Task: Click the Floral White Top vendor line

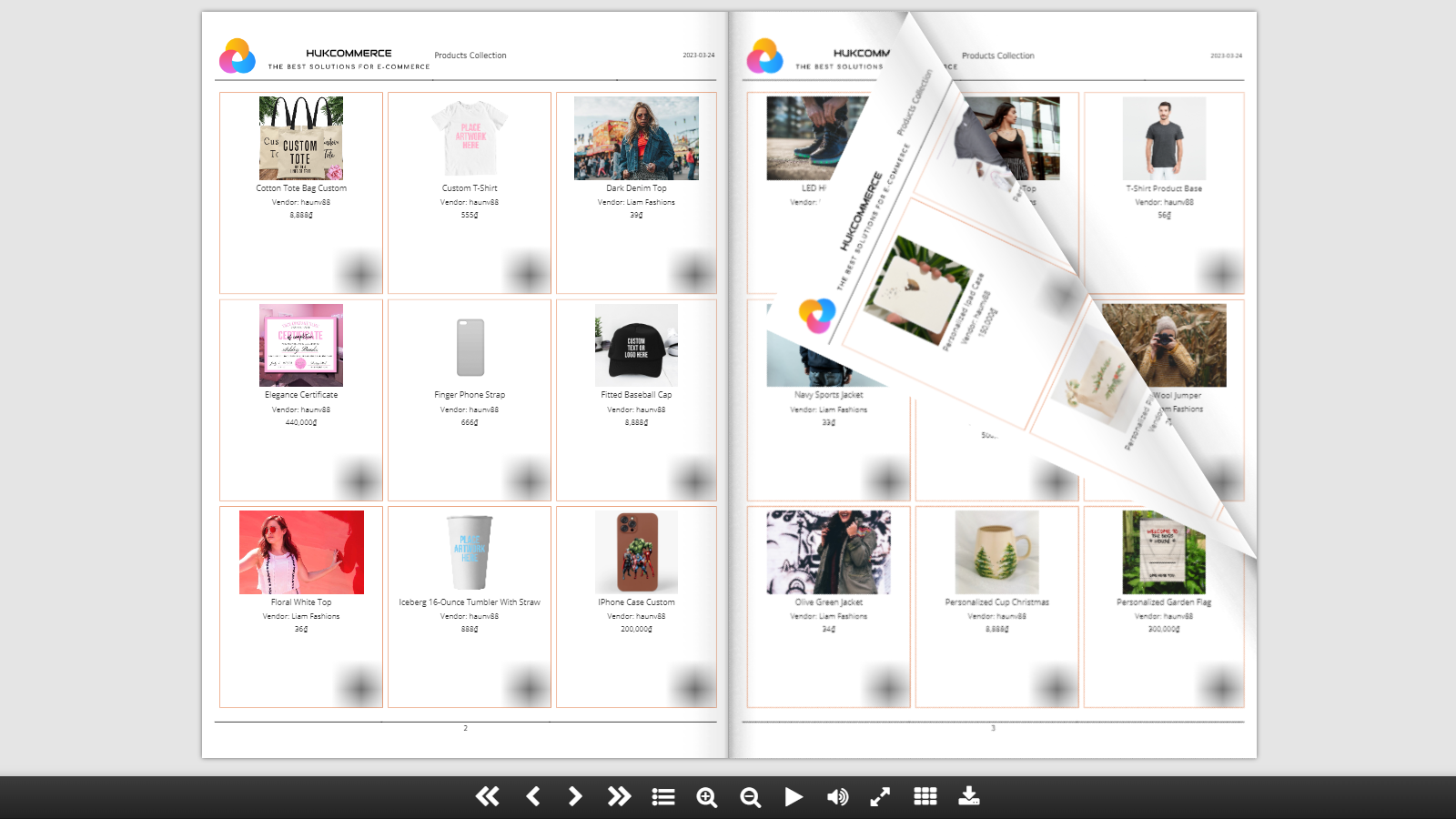Action: pyautogui.click(x=301, y=616)
